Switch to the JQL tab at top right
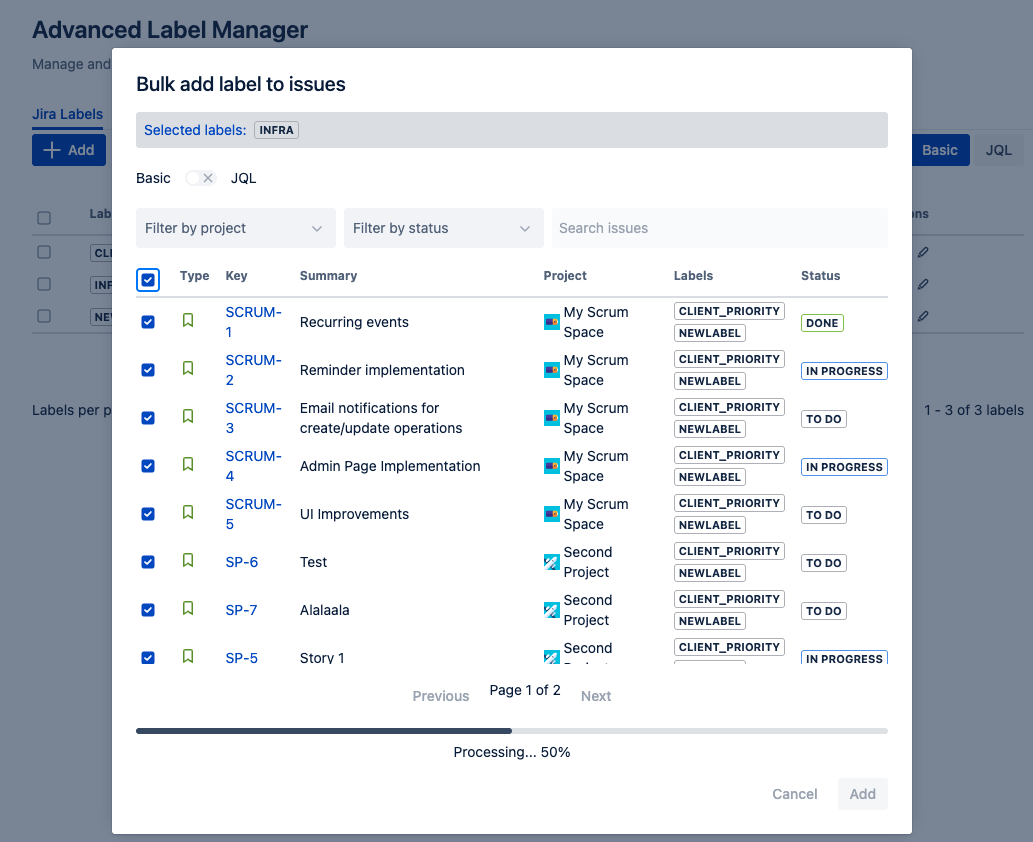This screenshot has width=1033, height=842. coord(998,150)
